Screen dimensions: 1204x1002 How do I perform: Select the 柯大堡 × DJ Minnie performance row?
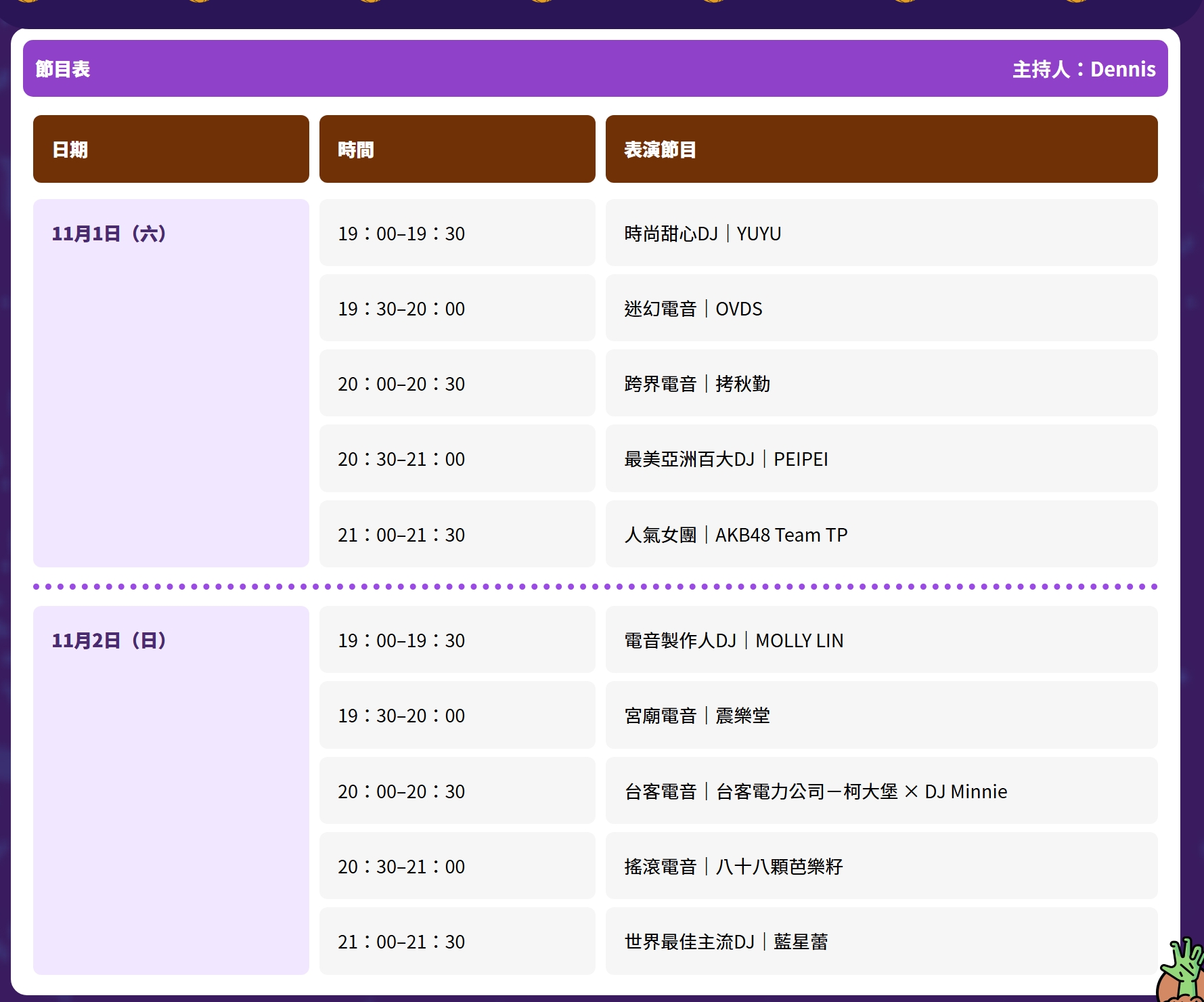(880, 791)
